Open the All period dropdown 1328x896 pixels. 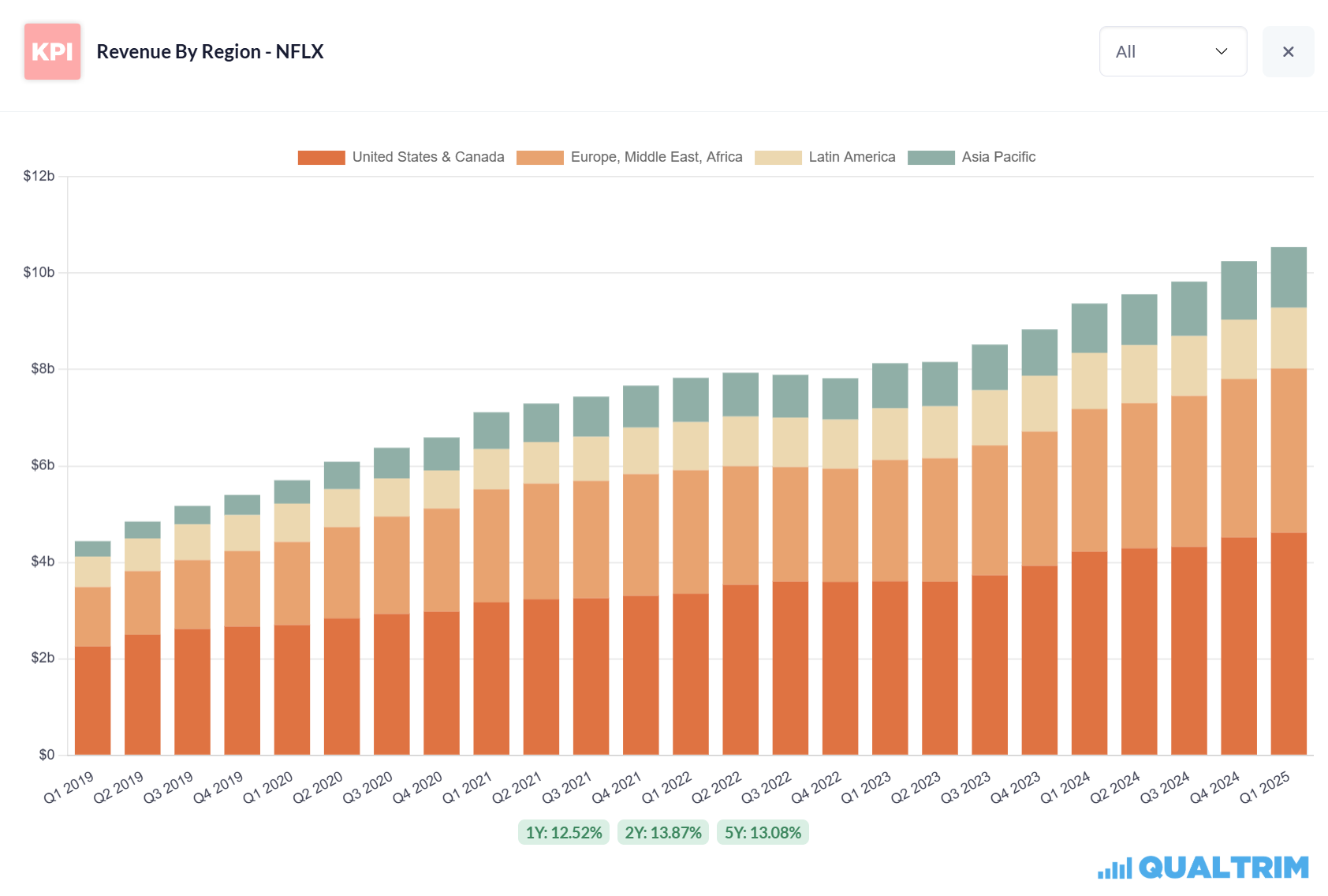pyautogui.click(x=1173, y=51)
